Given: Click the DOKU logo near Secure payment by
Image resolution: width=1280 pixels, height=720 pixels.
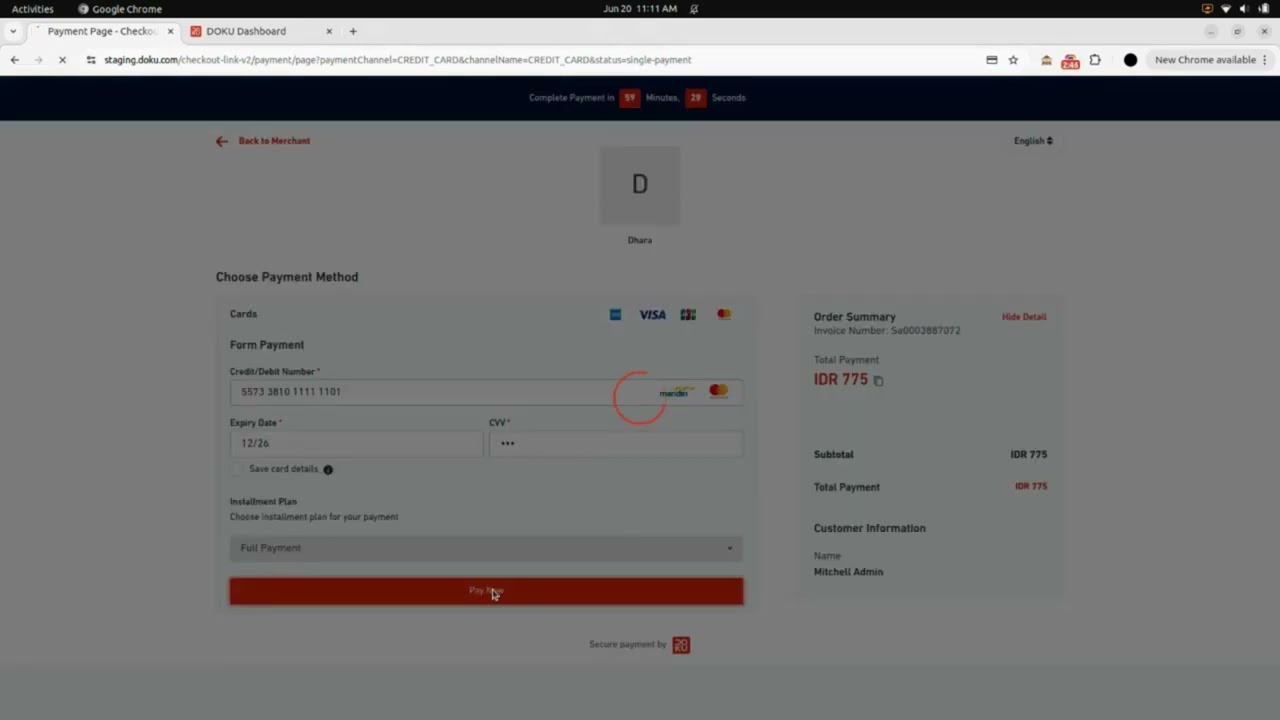Looking at the screenshot, I should tap(681, 645).
